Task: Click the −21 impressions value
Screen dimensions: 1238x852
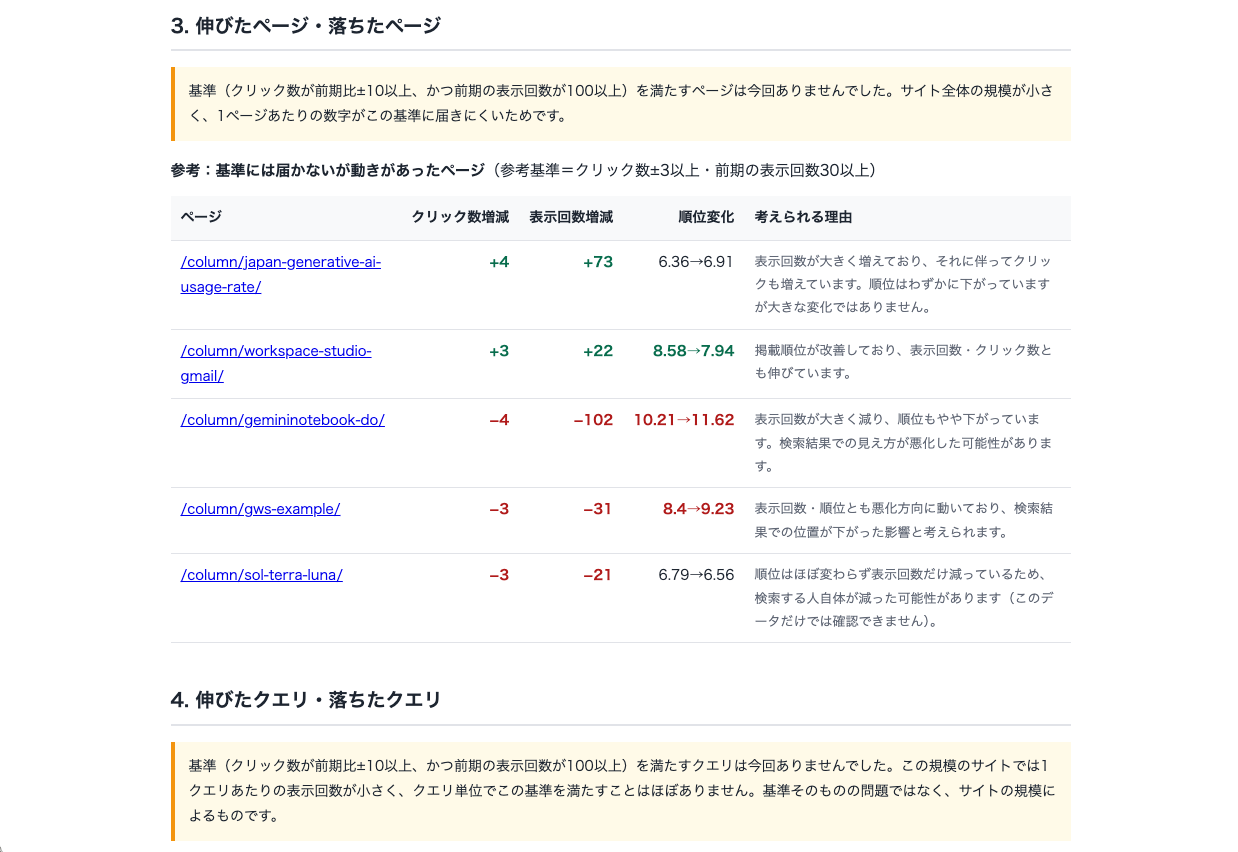Action: click(x=598, y=575)
